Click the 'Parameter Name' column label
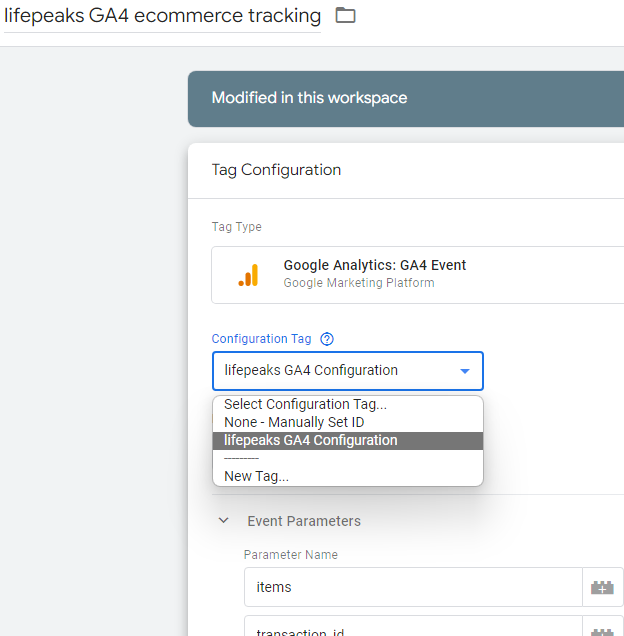The width and height of the screenshot is (624, 636). [x=291, y=555]
